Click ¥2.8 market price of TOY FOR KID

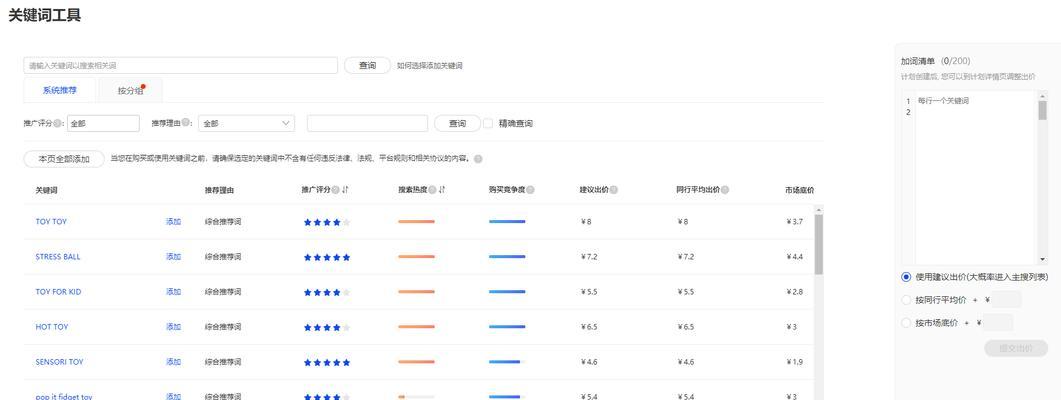tap(795, 292)
